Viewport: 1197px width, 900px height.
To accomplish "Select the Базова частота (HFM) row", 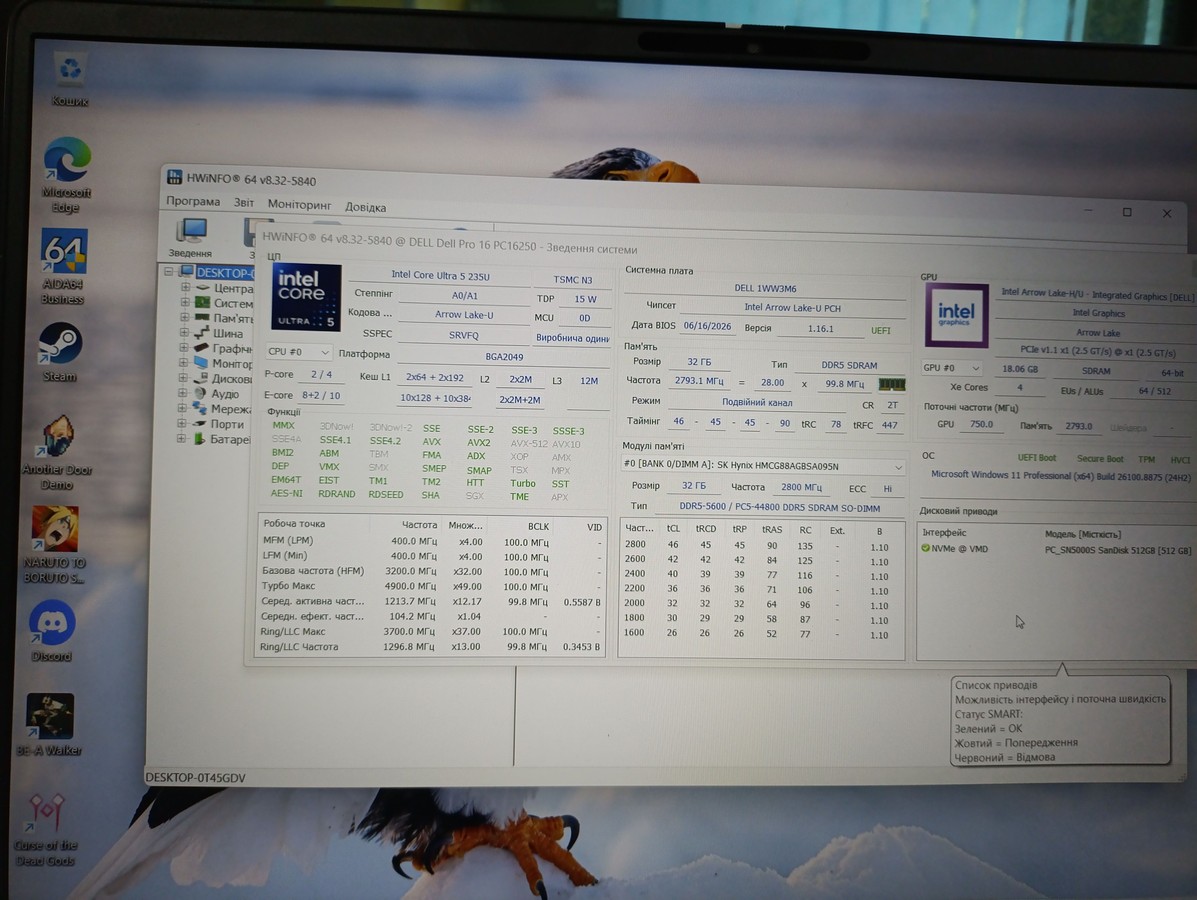I will (x=431, y=571).
